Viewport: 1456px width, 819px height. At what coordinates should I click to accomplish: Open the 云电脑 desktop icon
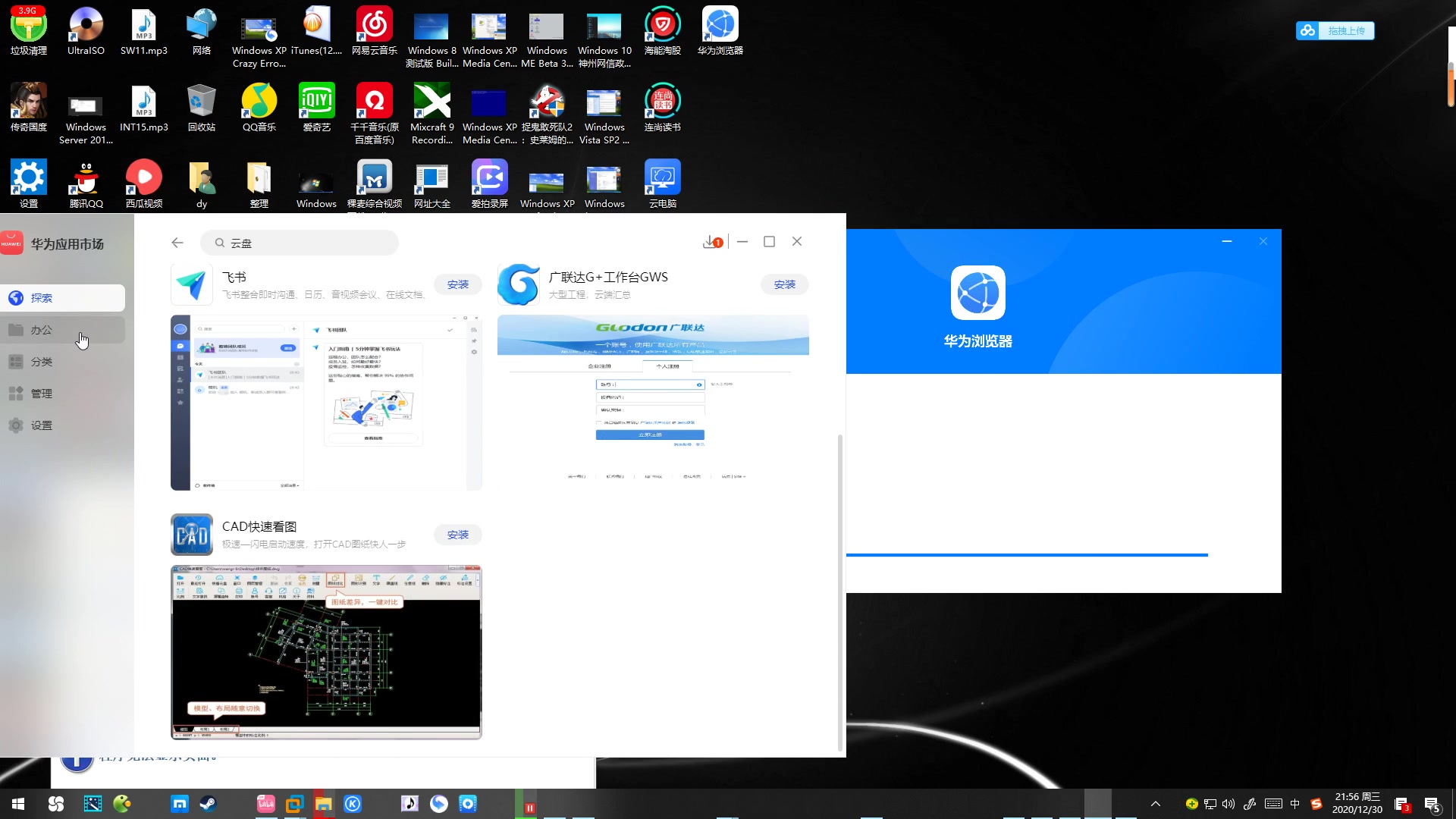point(663,184)
